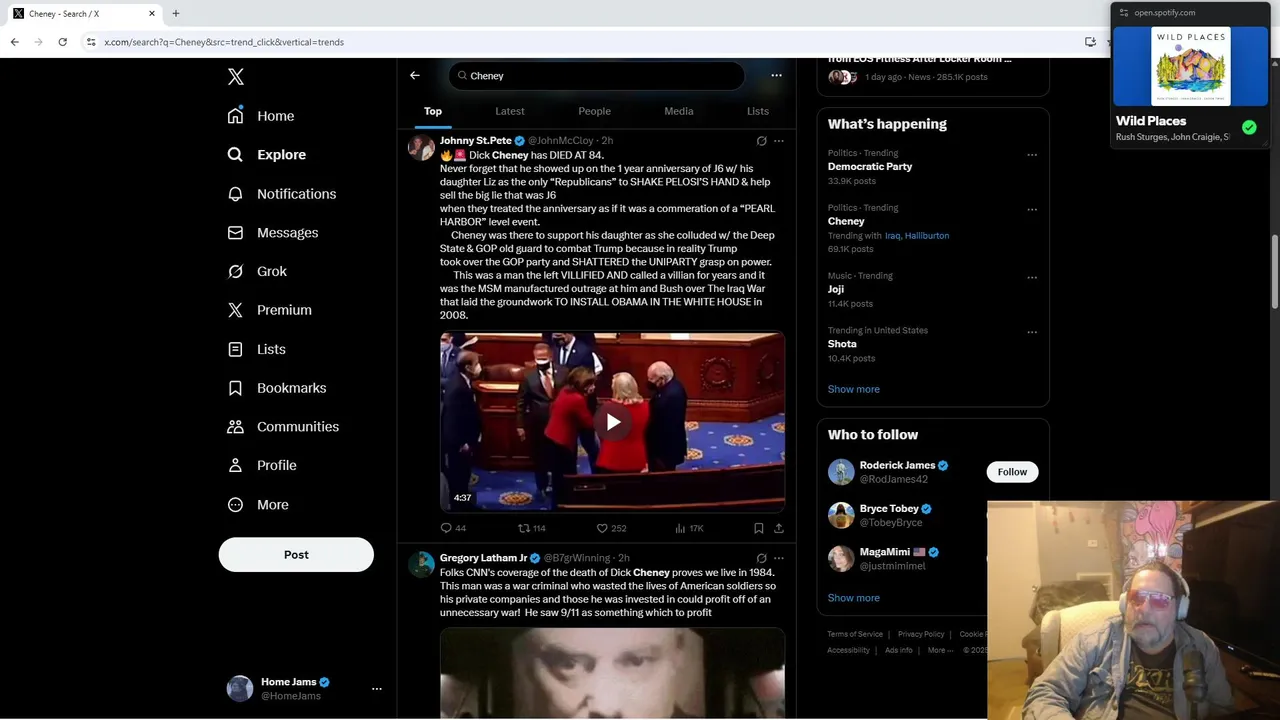Open more options on Gregory Latham post
Screen dimensions: 1280x720
coord(779,558)
